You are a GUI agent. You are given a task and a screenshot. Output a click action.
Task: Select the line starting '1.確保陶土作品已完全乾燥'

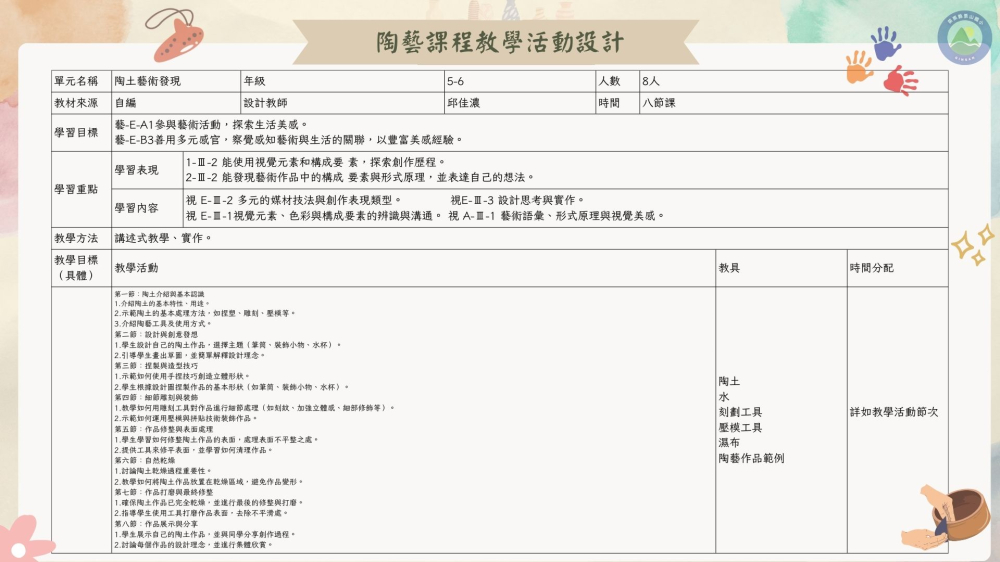[209, 503]
